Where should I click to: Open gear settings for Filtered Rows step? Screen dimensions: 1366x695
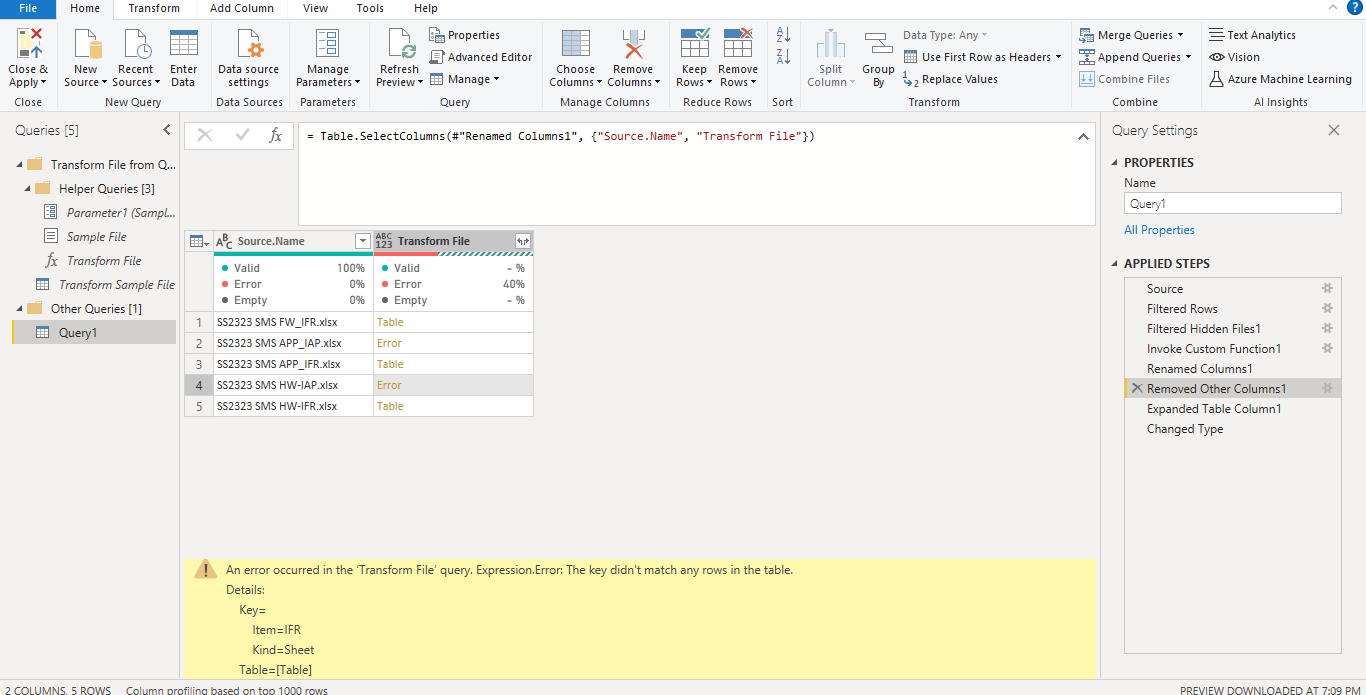pos(1327,308)
